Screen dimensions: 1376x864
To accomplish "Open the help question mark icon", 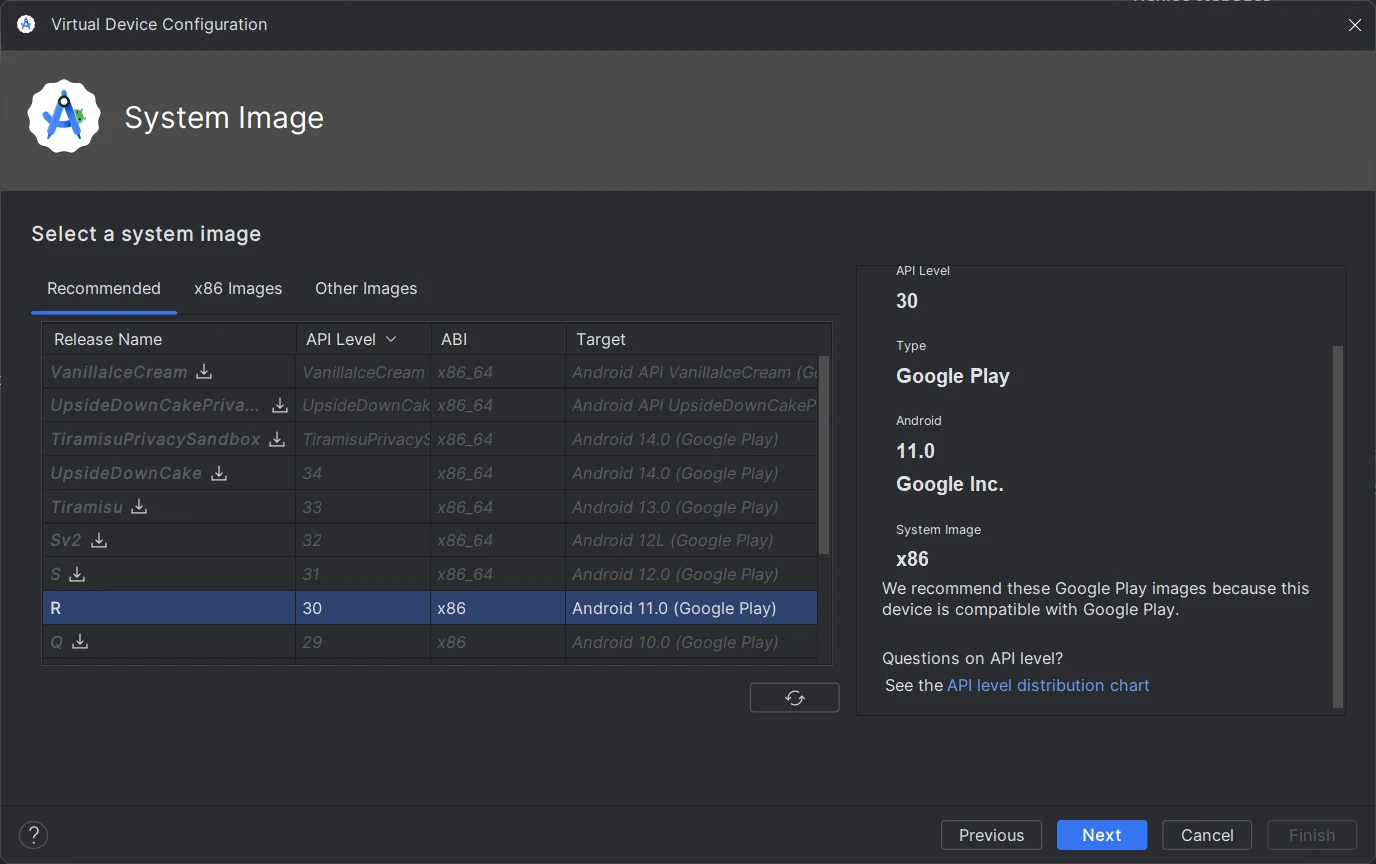I will [x=33, y=835].
